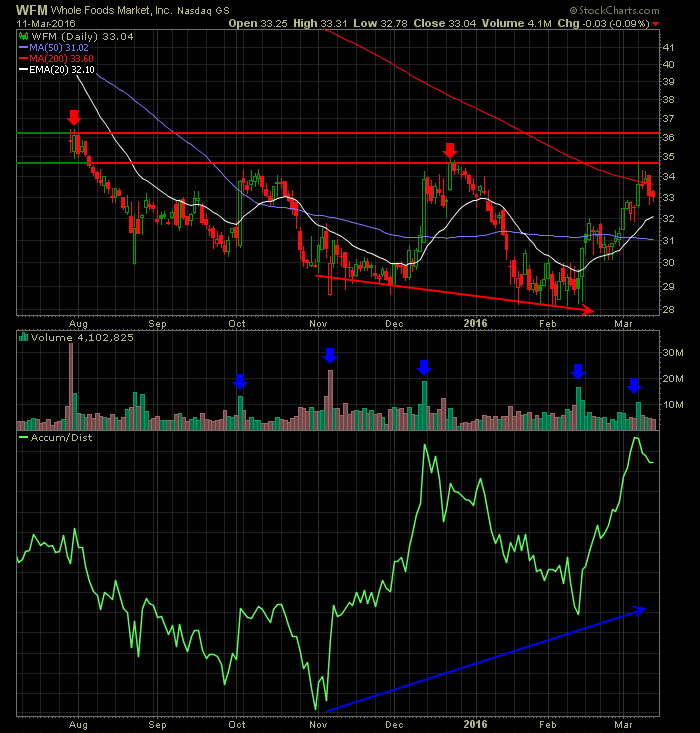Click the white EMA(20) legend line swatch
Viewport: 700px width, 733px height.
click(x=23, y=70)
